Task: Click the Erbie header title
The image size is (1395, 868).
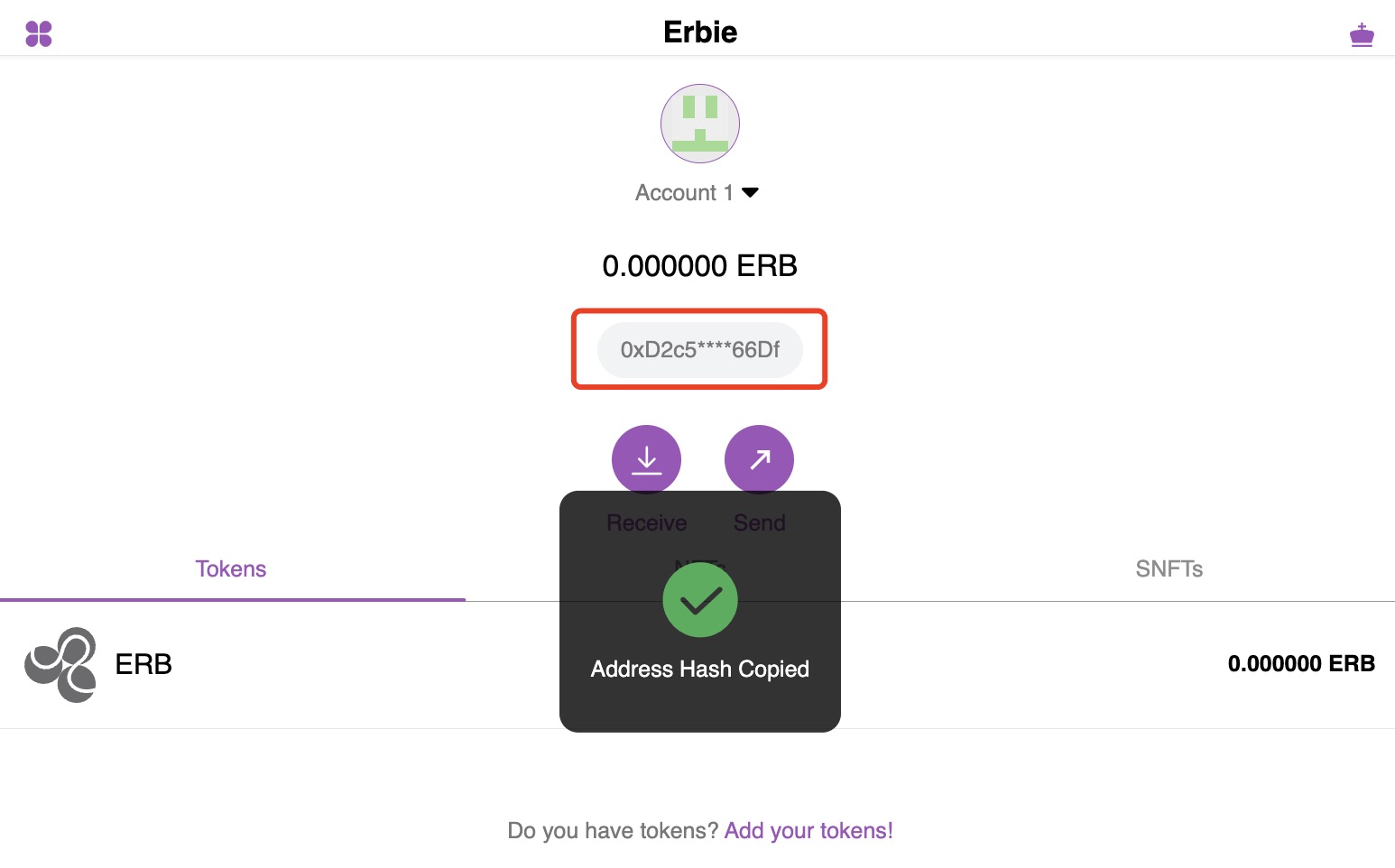Action: point(700,32)
